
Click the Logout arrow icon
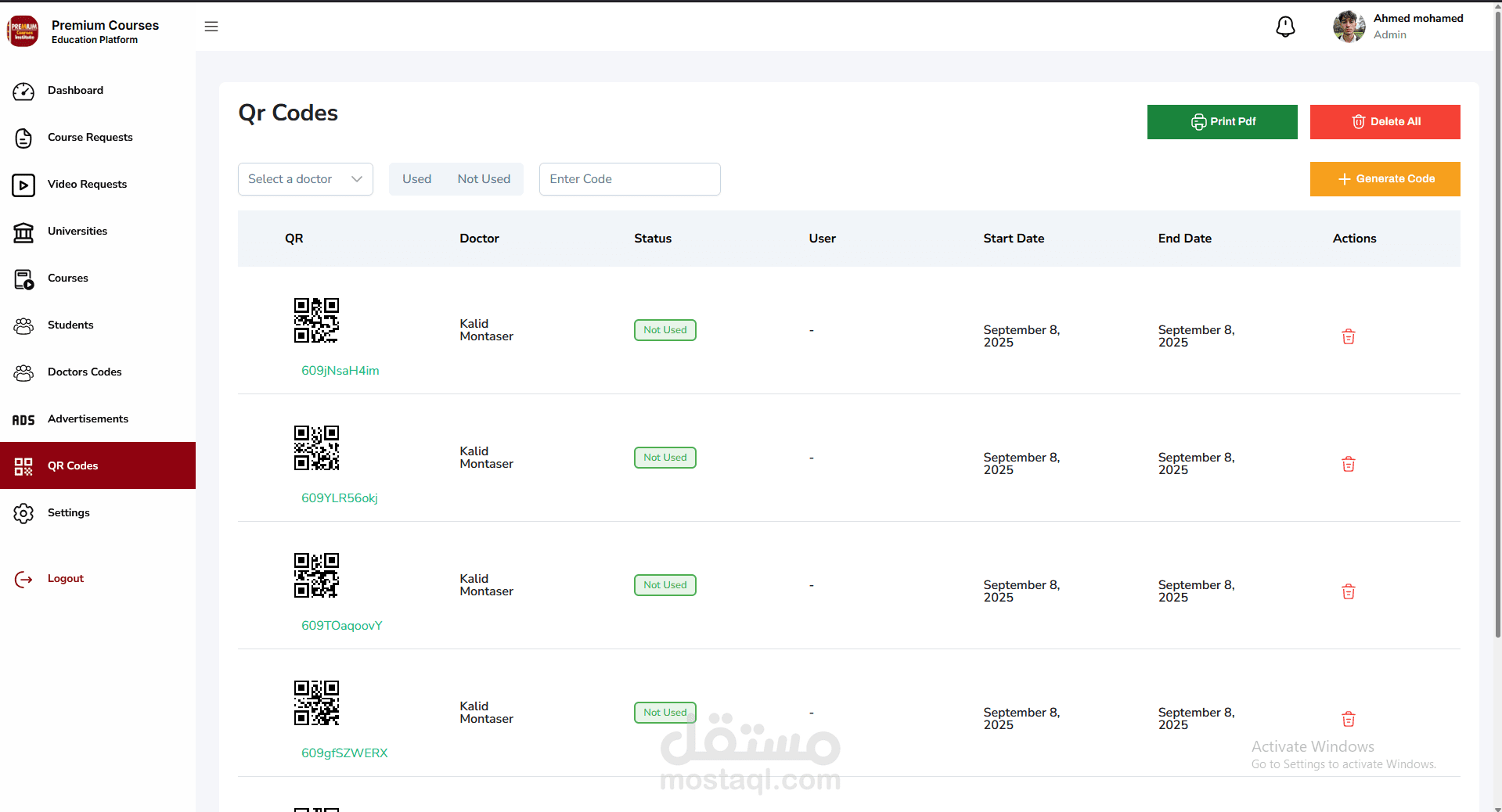coord(23,580)
